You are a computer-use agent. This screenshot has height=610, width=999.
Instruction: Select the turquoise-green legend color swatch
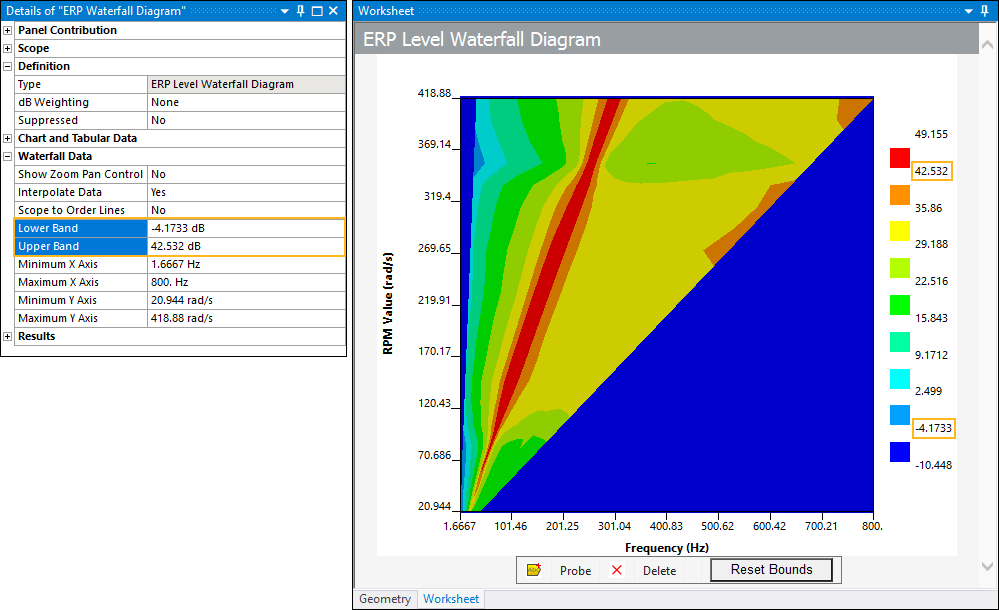click(900, 342)
